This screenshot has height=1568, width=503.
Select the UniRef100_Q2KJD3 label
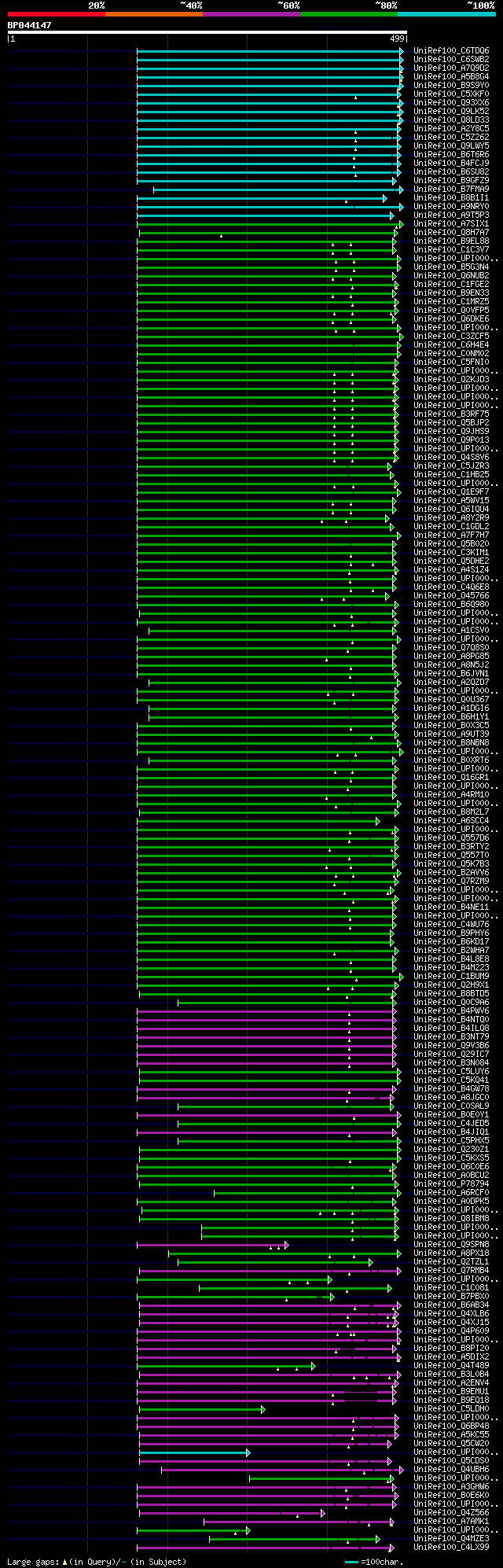click(x=451, y=379)
